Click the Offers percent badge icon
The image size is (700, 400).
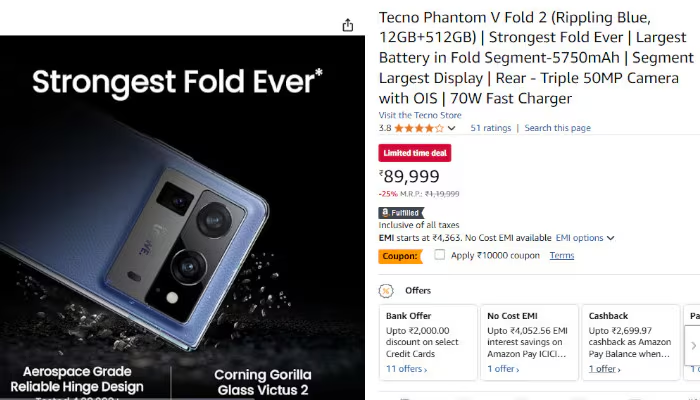pos(386,291)
